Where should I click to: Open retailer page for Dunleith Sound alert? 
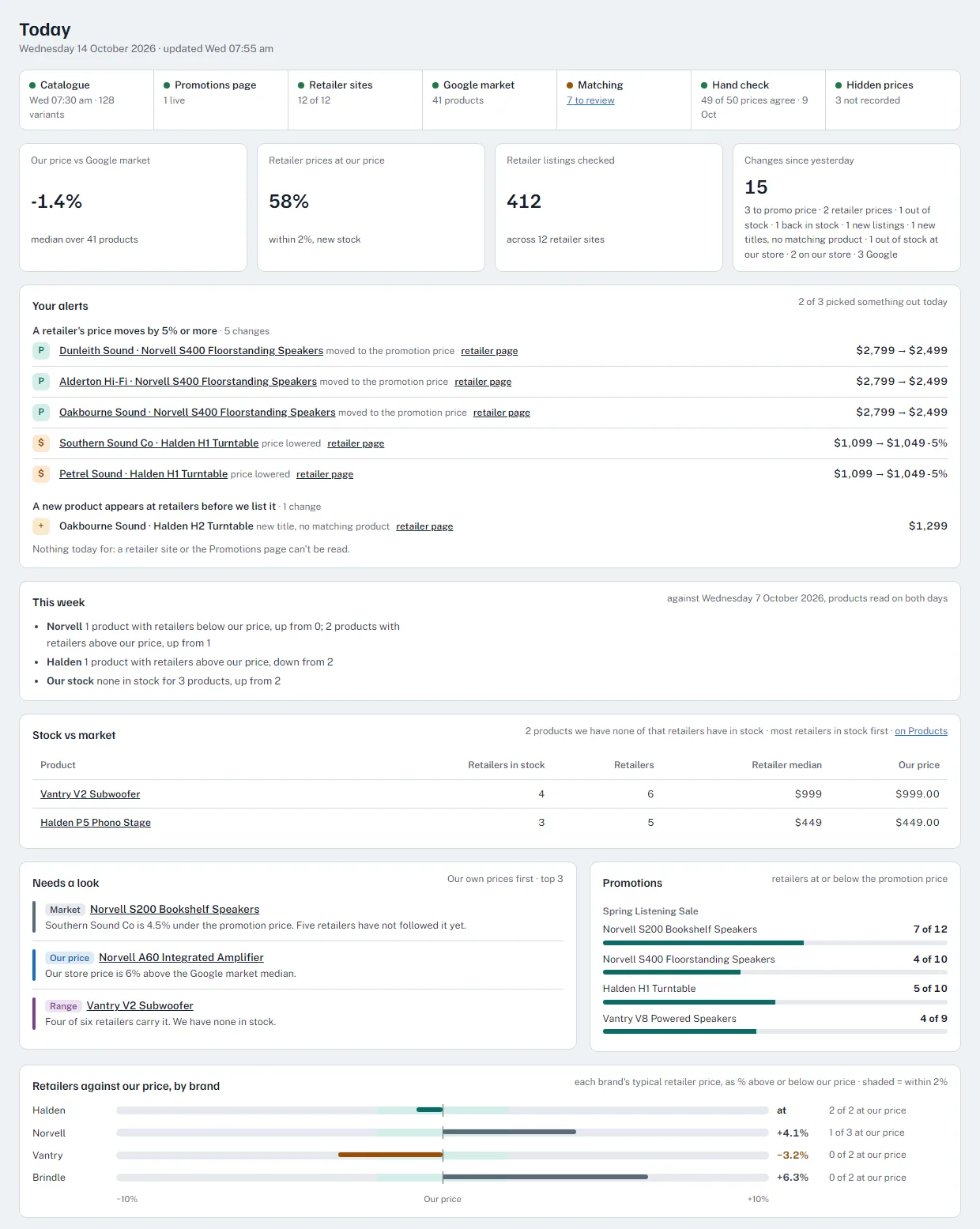[489, 351]
